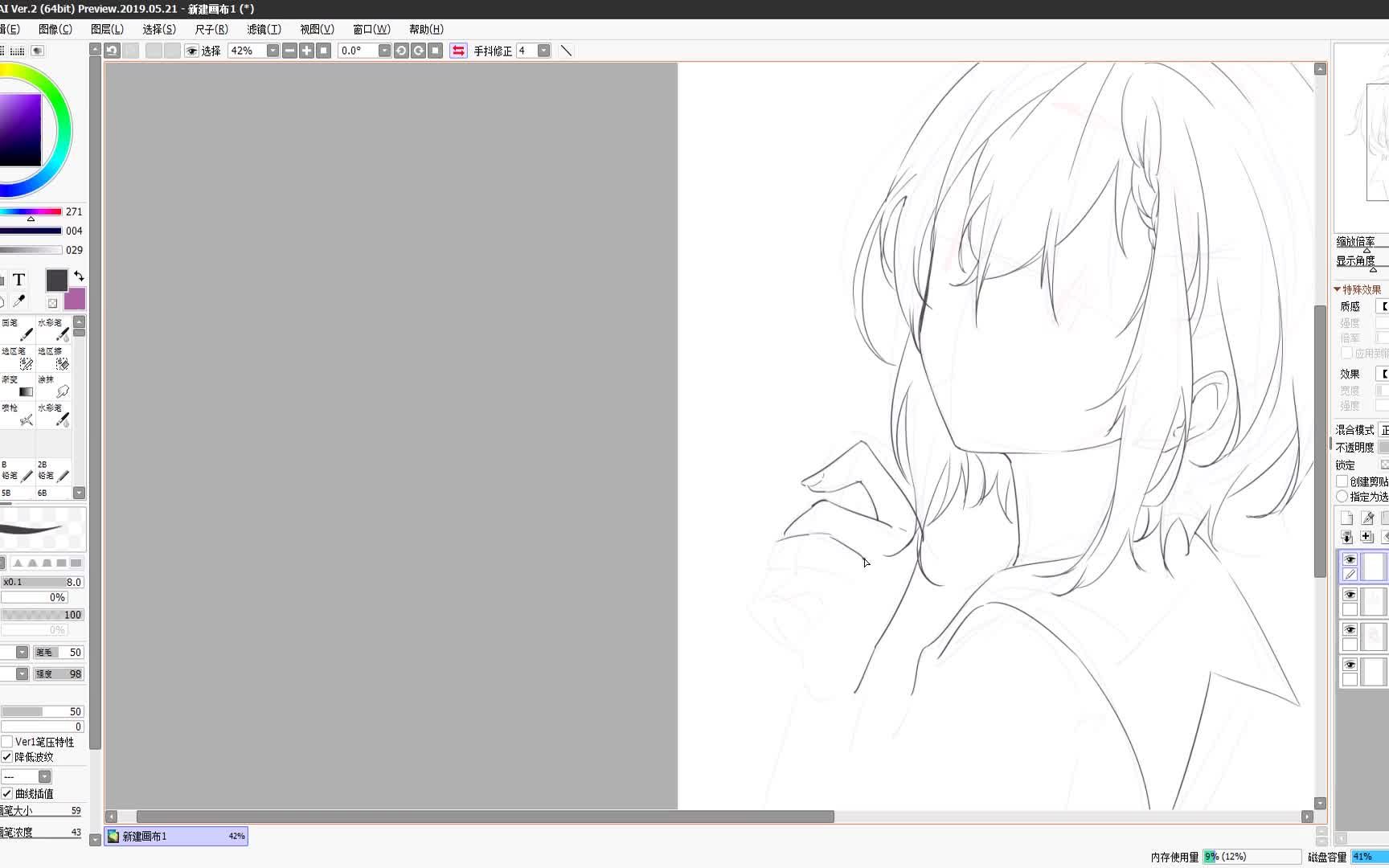Rotate canvas clockwise
The height and width of the screenshot is (868, 1389).
pyautogui.click(x=418, y=51)
